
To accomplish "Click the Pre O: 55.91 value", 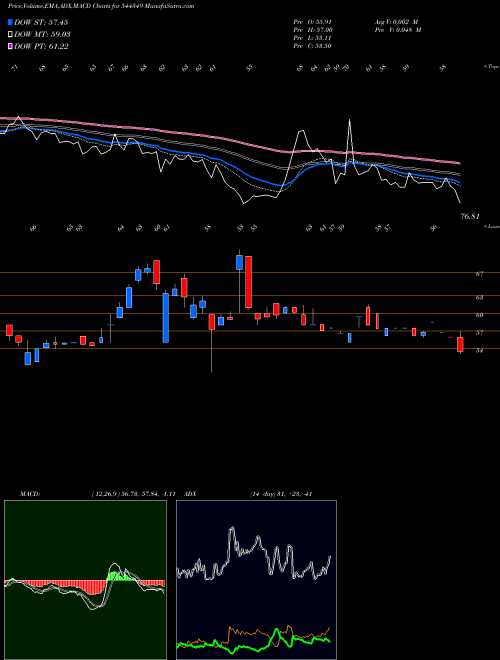I will click(x=313, y=22).
